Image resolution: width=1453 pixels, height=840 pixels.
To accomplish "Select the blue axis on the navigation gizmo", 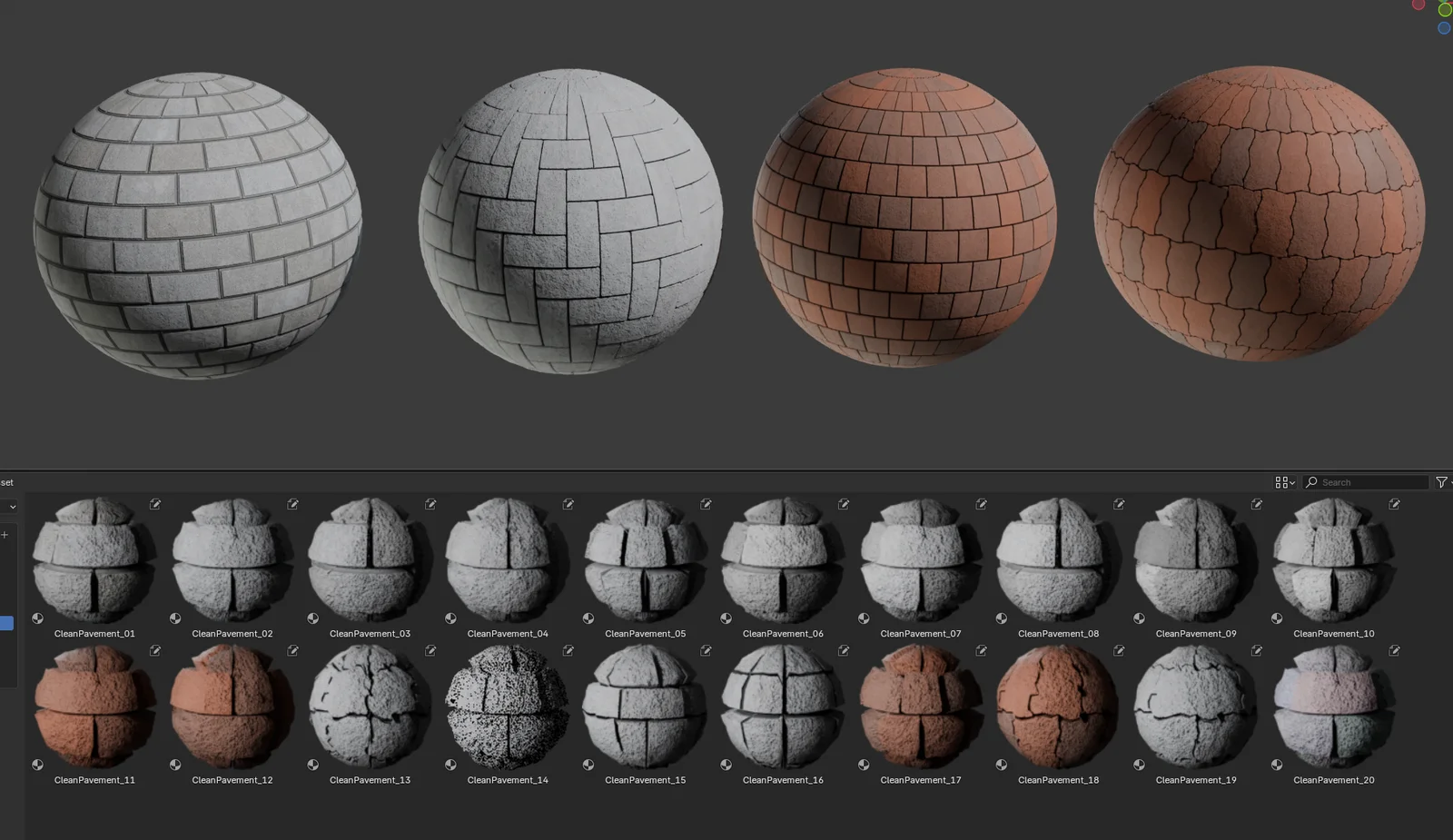I will [1444, 27].
